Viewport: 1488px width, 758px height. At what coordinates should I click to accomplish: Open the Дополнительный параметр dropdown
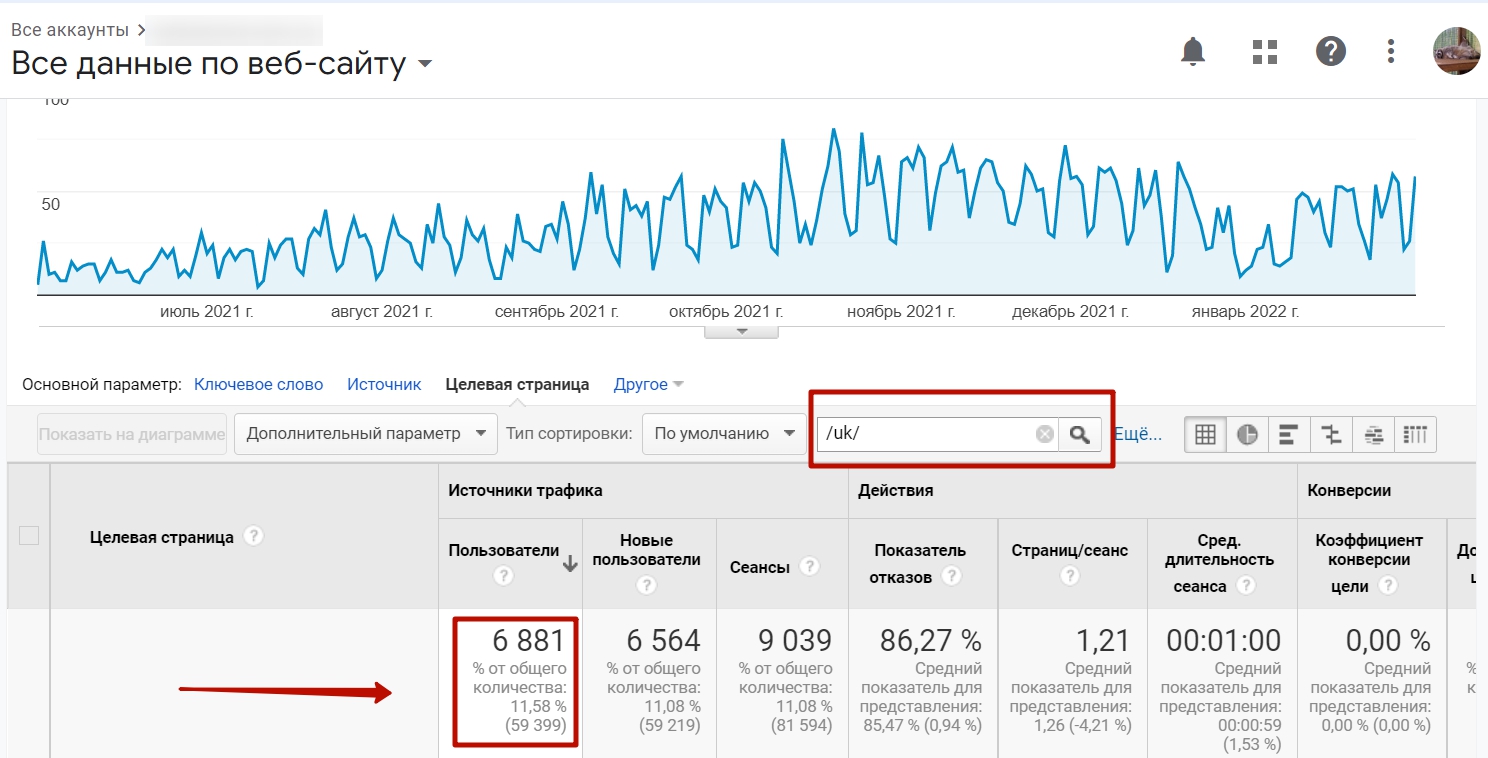pyautogui.click(x=365, y=434)
